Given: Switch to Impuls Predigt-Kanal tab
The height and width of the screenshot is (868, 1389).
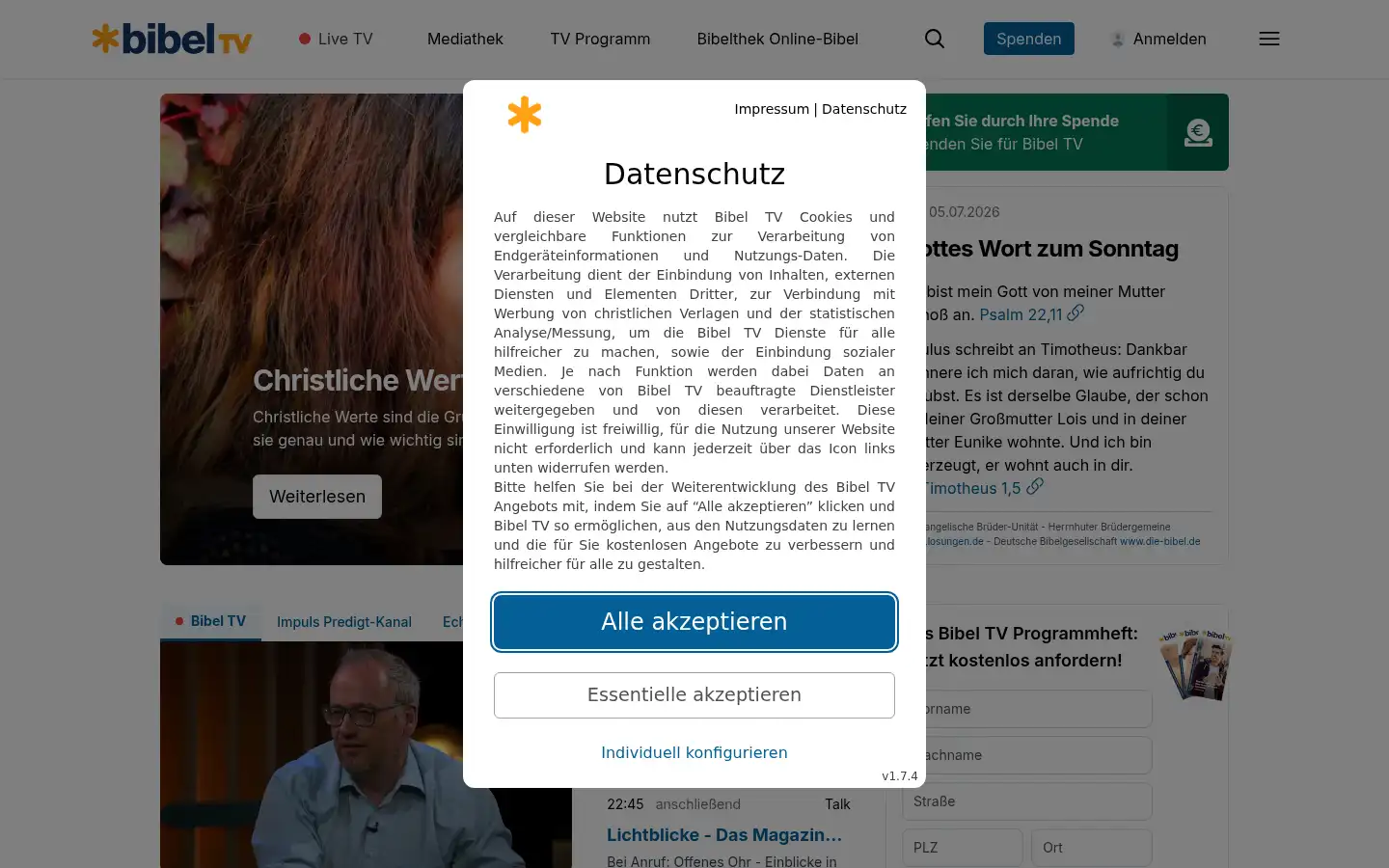Looking at the screenshot, I should (x=344, y=622).
